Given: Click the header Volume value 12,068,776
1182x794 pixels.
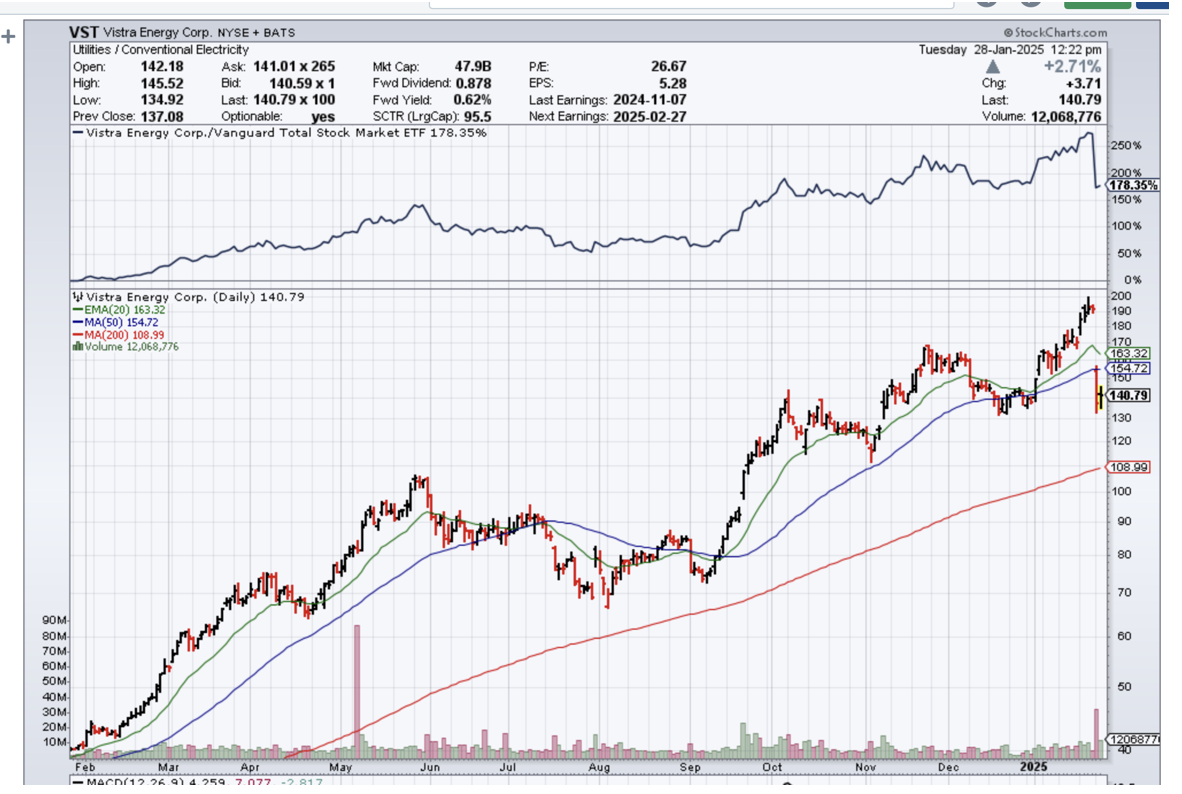Looking at the screenshot, I should (1065, 117).
